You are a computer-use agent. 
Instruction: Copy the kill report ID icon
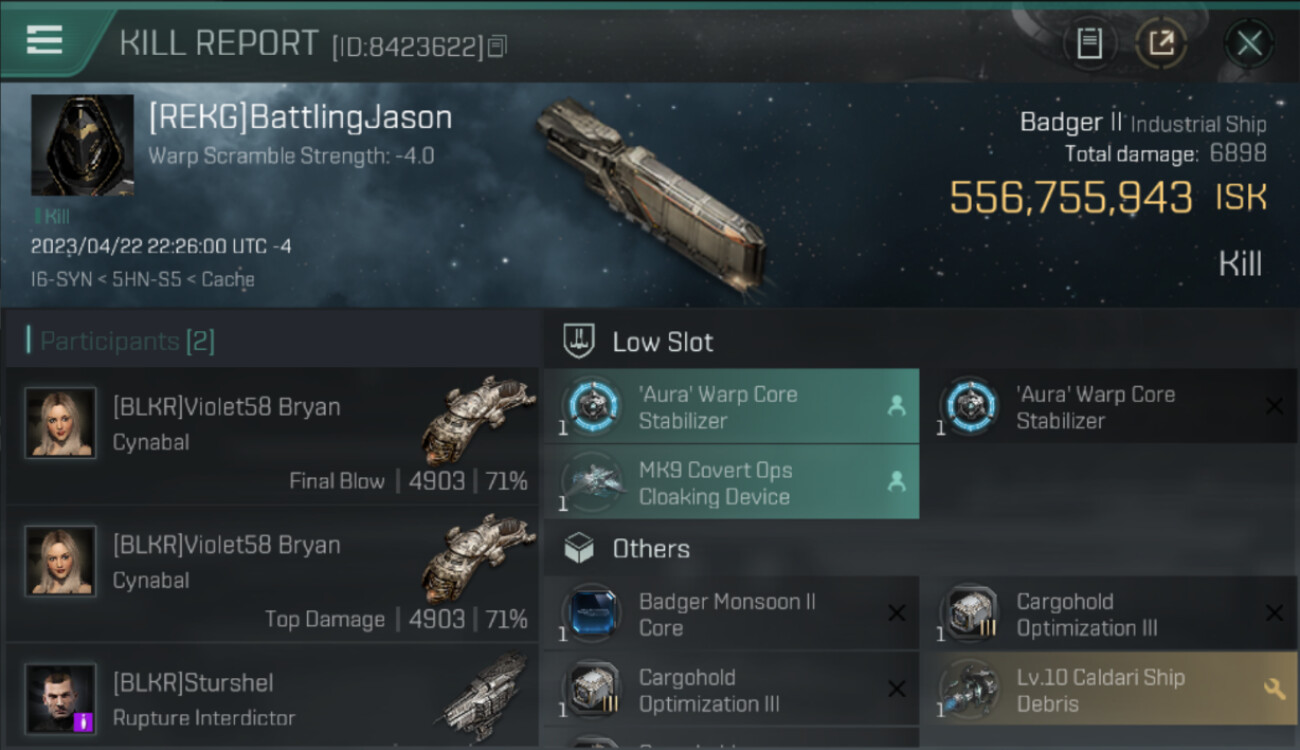498,46
